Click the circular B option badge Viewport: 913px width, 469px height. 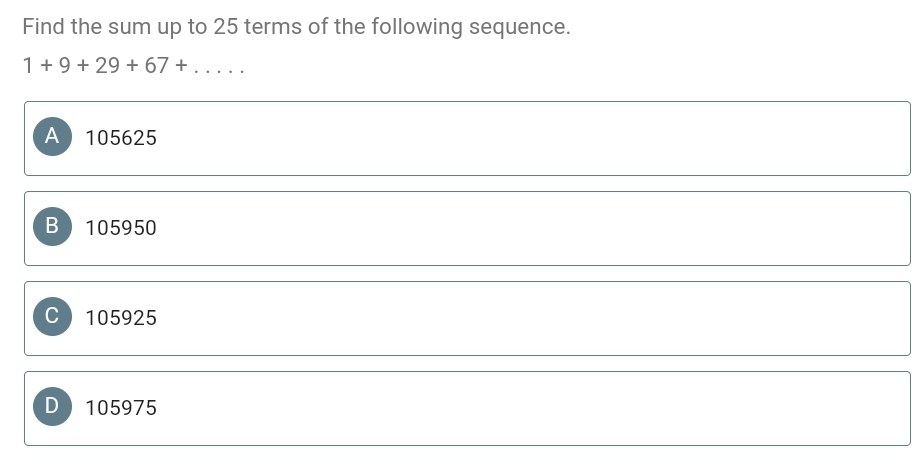click(52, 227)
